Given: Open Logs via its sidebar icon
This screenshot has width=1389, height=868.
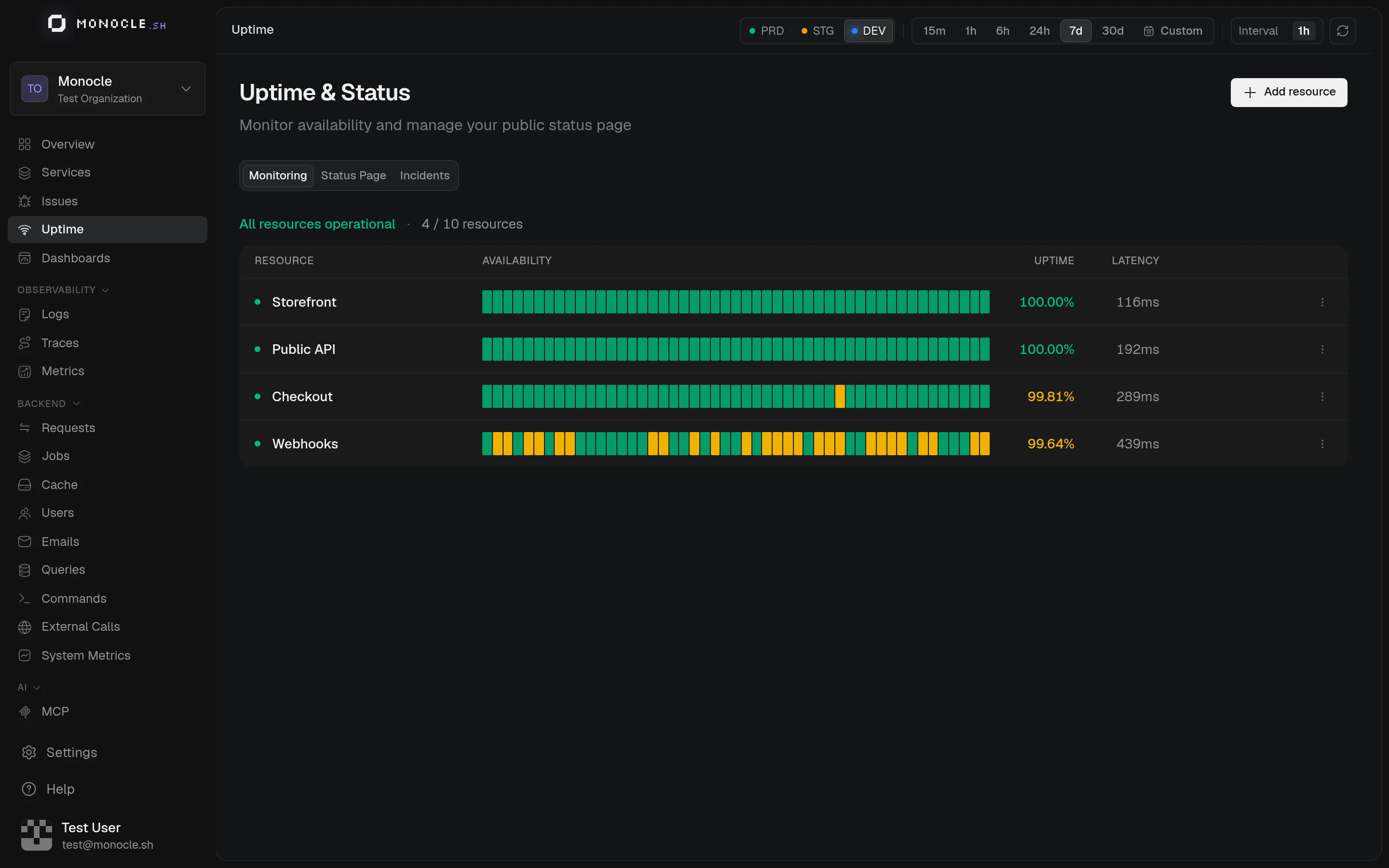Looking at the screenshot, I should [x=24, y=314].
